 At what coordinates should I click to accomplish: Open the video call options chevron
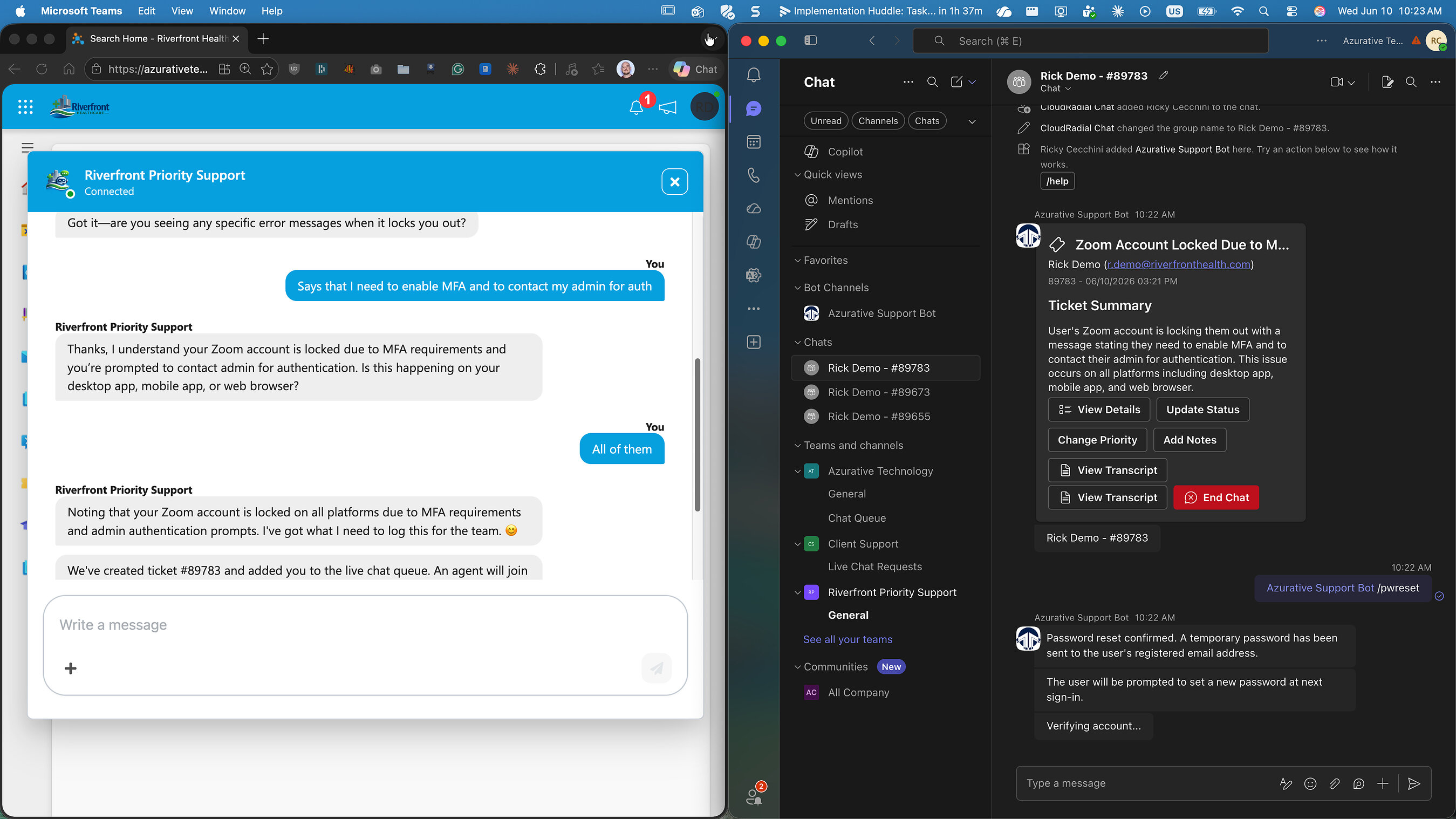point(1351,83)
